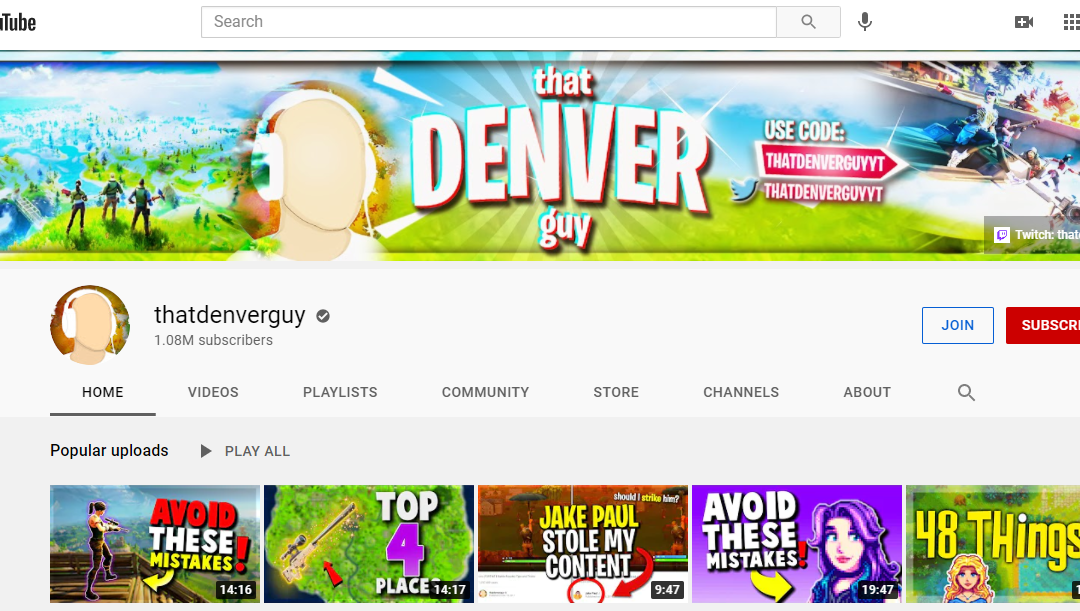Viewport: 1080px width, 611px height.
Task: Open the 48 Things video thumbnail
Action: (993, 544)
